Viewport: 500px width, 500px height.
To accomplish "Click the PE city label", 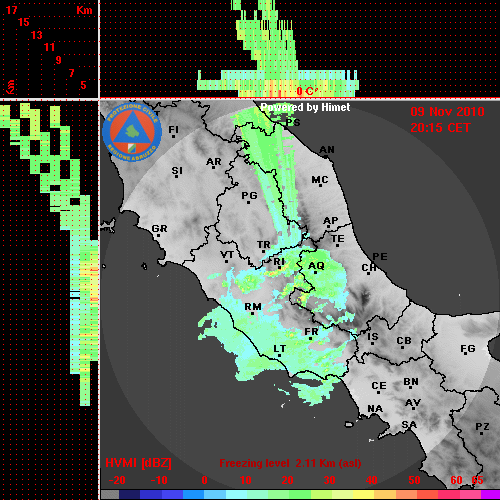I will [x=380, y=257].
